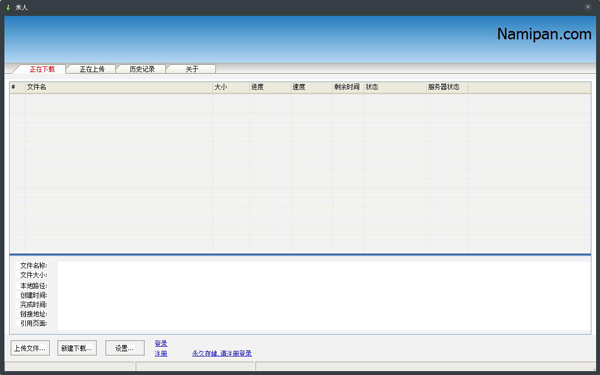Sort by the 文件名 column header
The width and height of the screenshot is (600, 375).
coord(119,87)
